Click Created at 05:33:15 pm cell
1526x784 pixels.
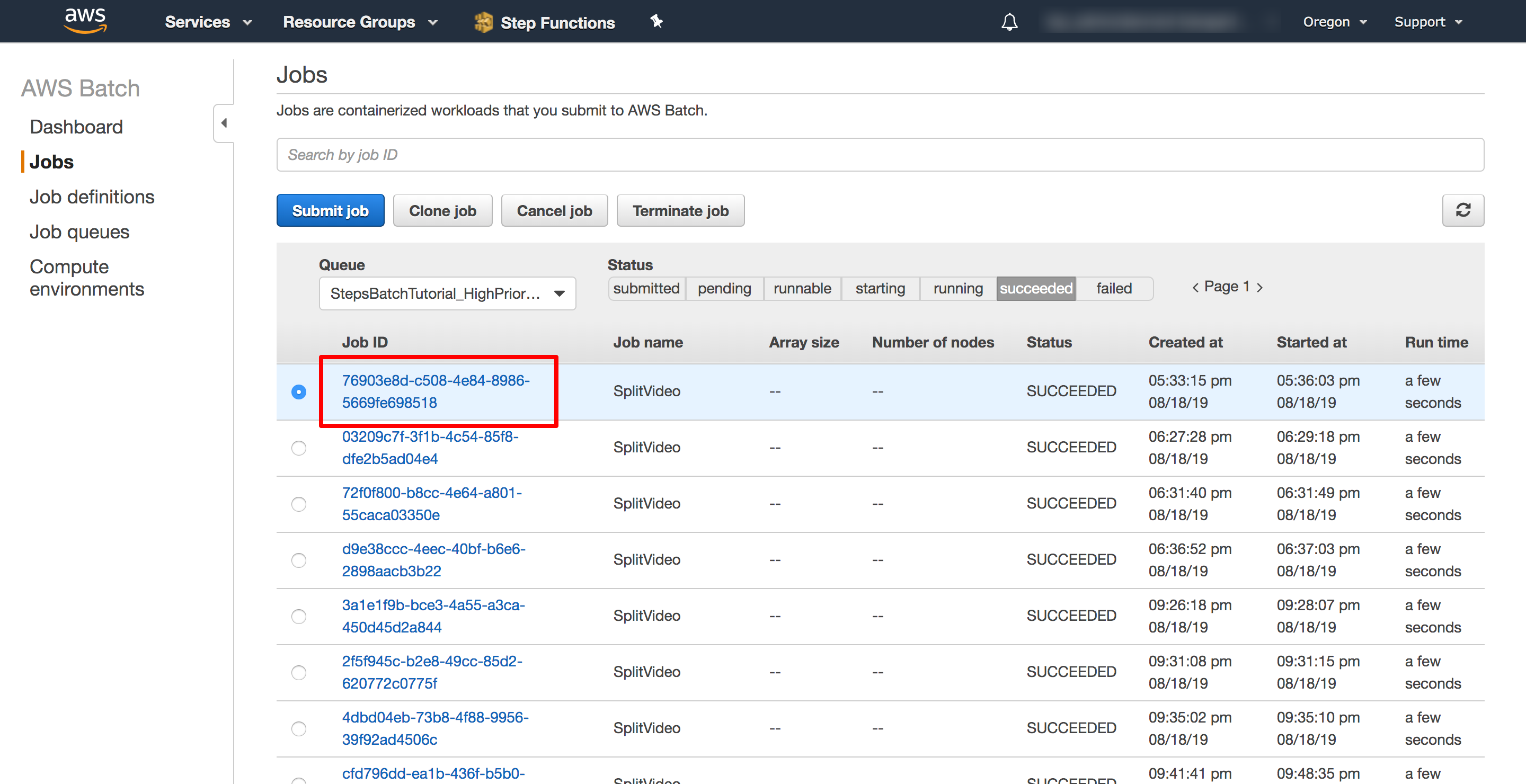coord(1190,391)
